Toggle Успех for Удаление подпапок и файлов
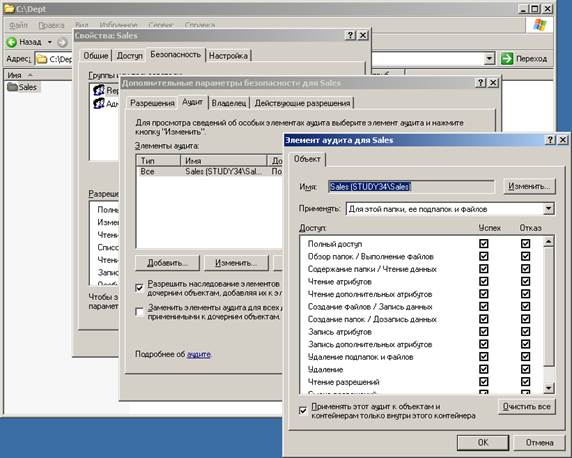 pyautogui.click(x=484, y=357)
